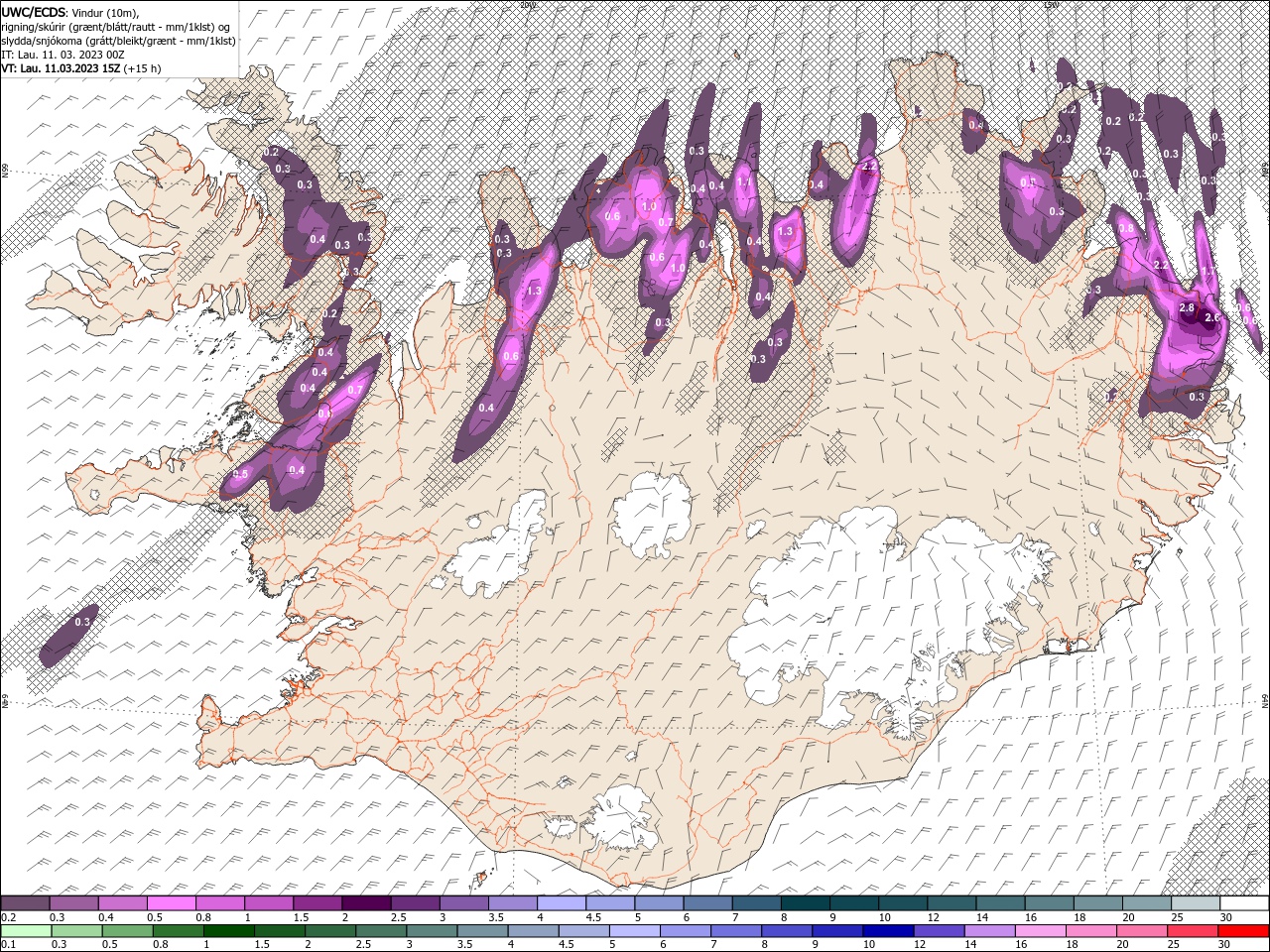
Task: Select the 'IT: Lau. 11. 03. 2023 00Z' line
Action: (x=63, y=55)
